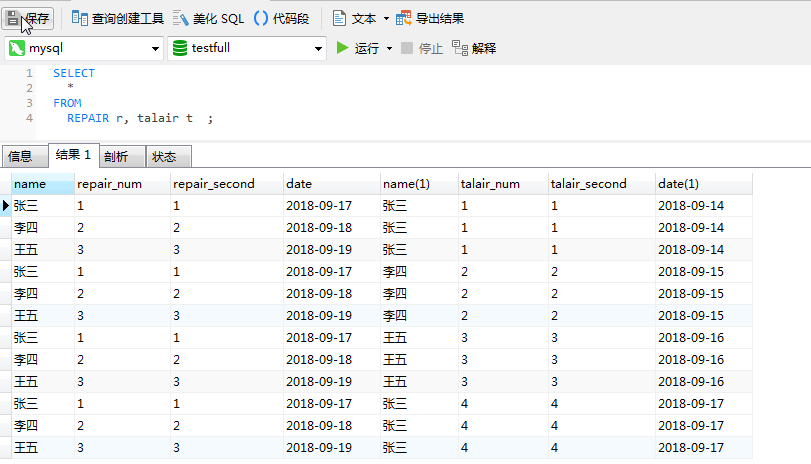
Task: Click the repair_num column header
Action: pos(123,184)
